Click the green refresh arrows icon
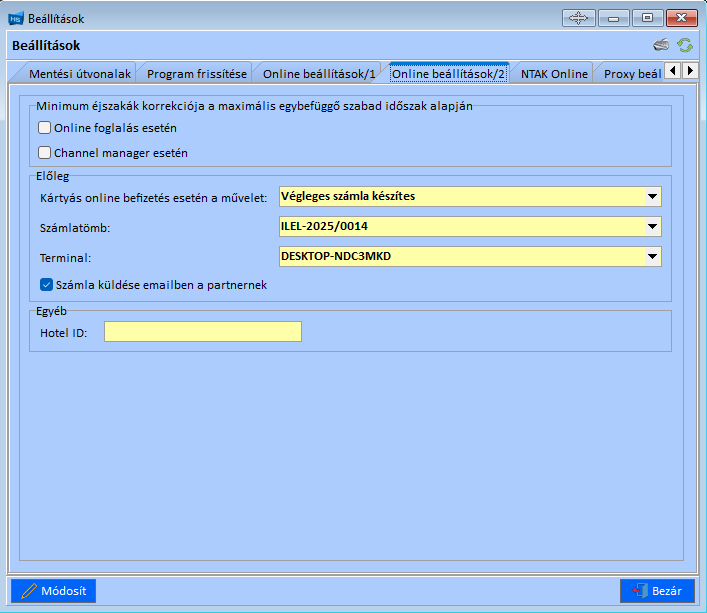 pyautogui.click(x=685, y=45)
